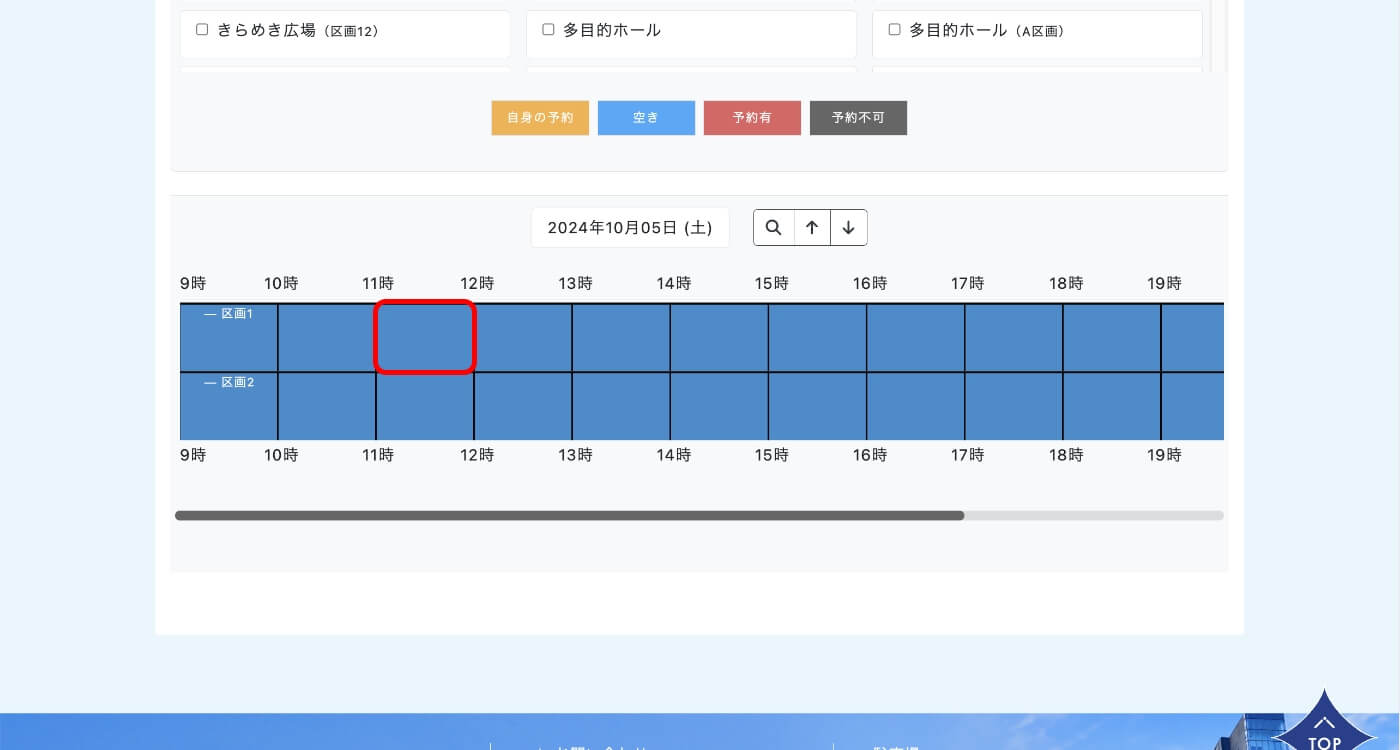Click the search magnifier icon

(773, 228)
